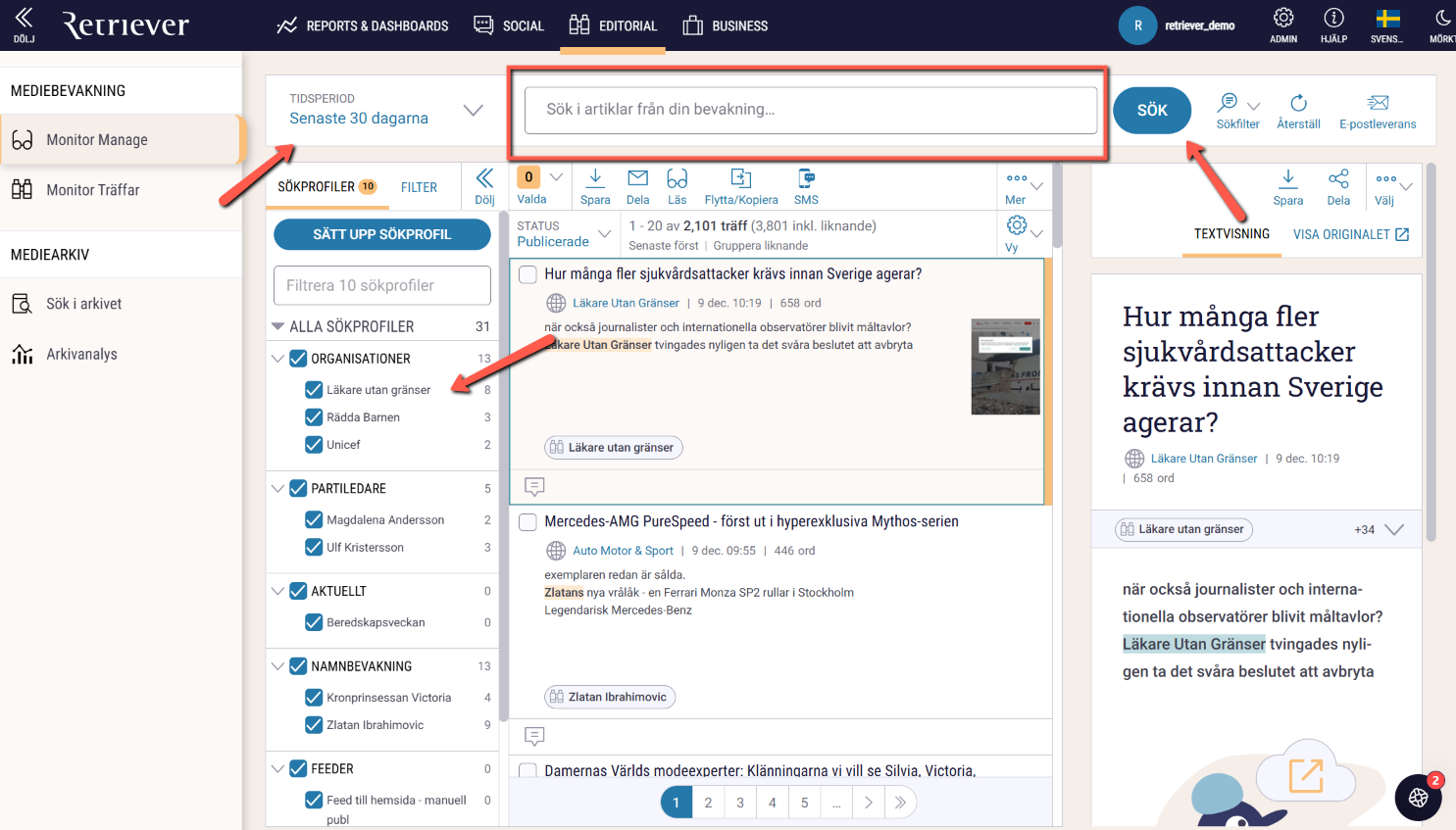The width and height of the screenshot is (1456, 830).
Task: Open the Editorial menu
Action: [613, 25]
